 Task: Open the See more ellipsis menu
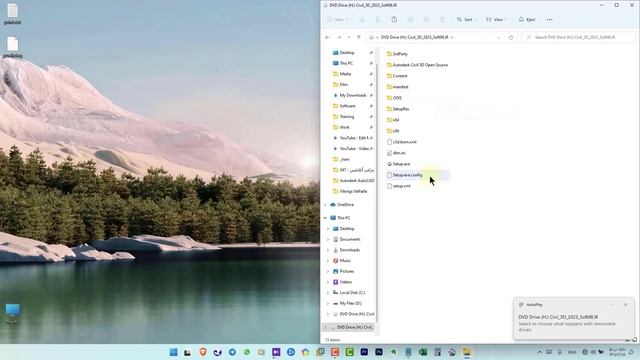tap(549, 20)
